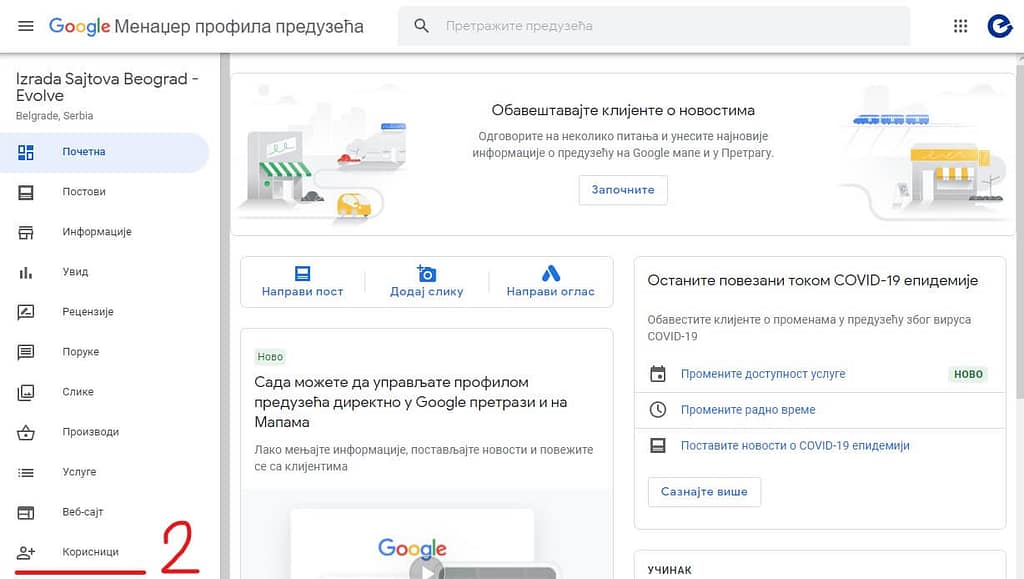Click the Корисници add-person icon
This screenshot has height=579, width=1024.
click(x=26, y=552)
